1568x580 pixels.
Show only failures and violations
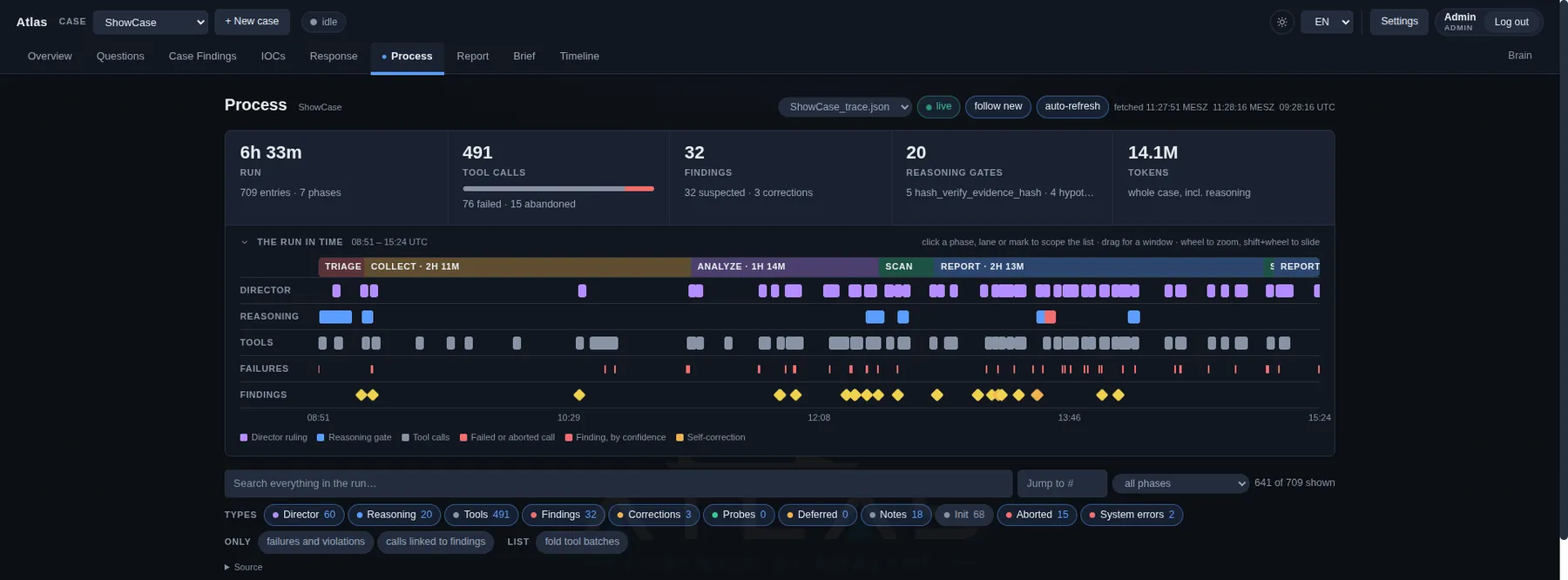pyautogui.click(x=315, y=542)
